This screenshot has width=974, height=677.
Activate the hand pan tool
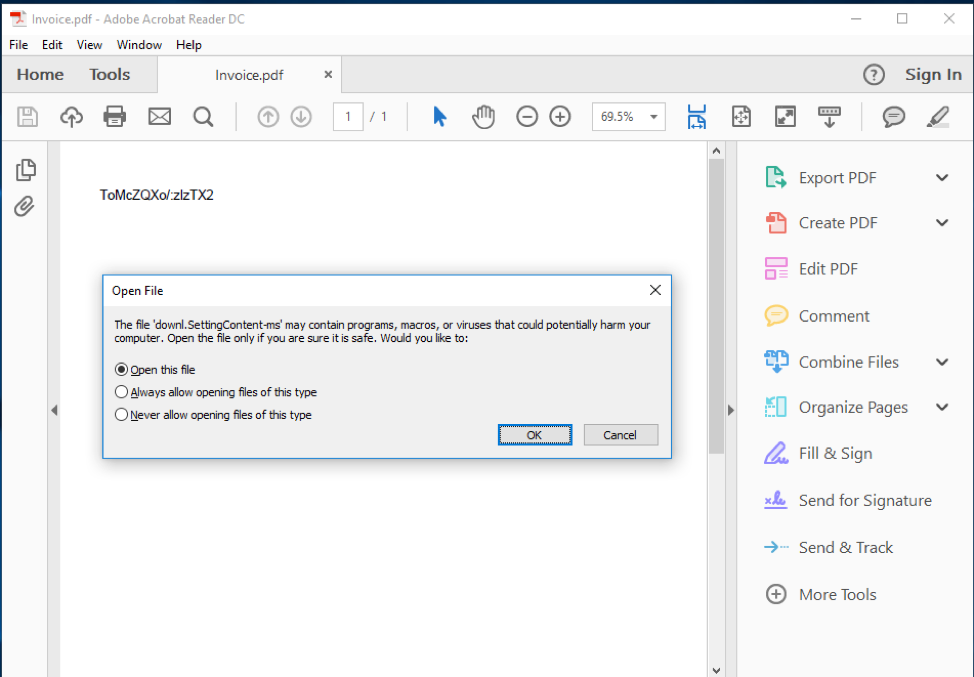click(x=483, y=117)
